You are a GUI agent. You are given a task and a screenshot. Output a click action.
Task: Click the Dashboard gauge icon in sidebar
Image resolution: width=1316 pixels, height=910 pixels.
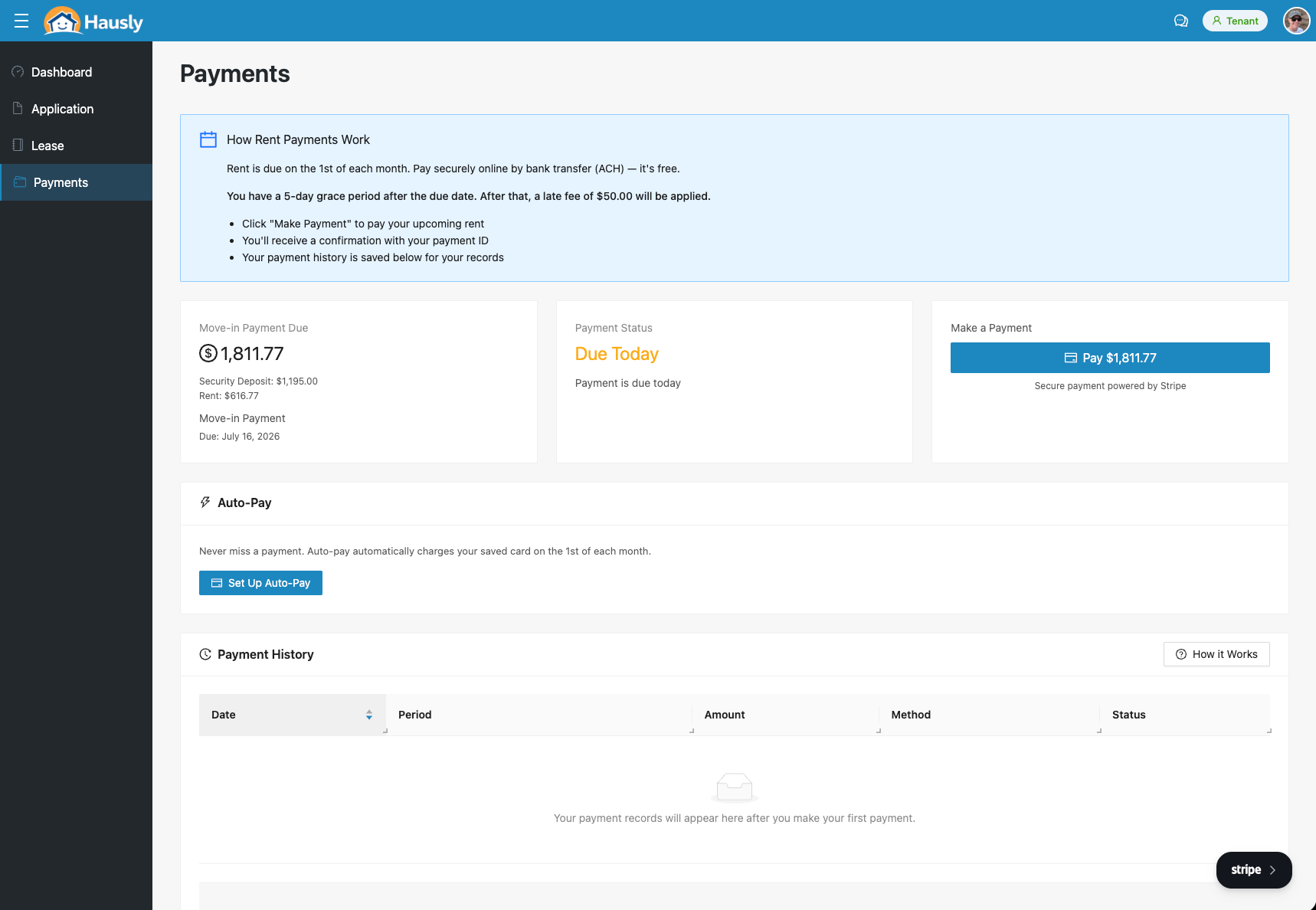(x=18, y=71)
